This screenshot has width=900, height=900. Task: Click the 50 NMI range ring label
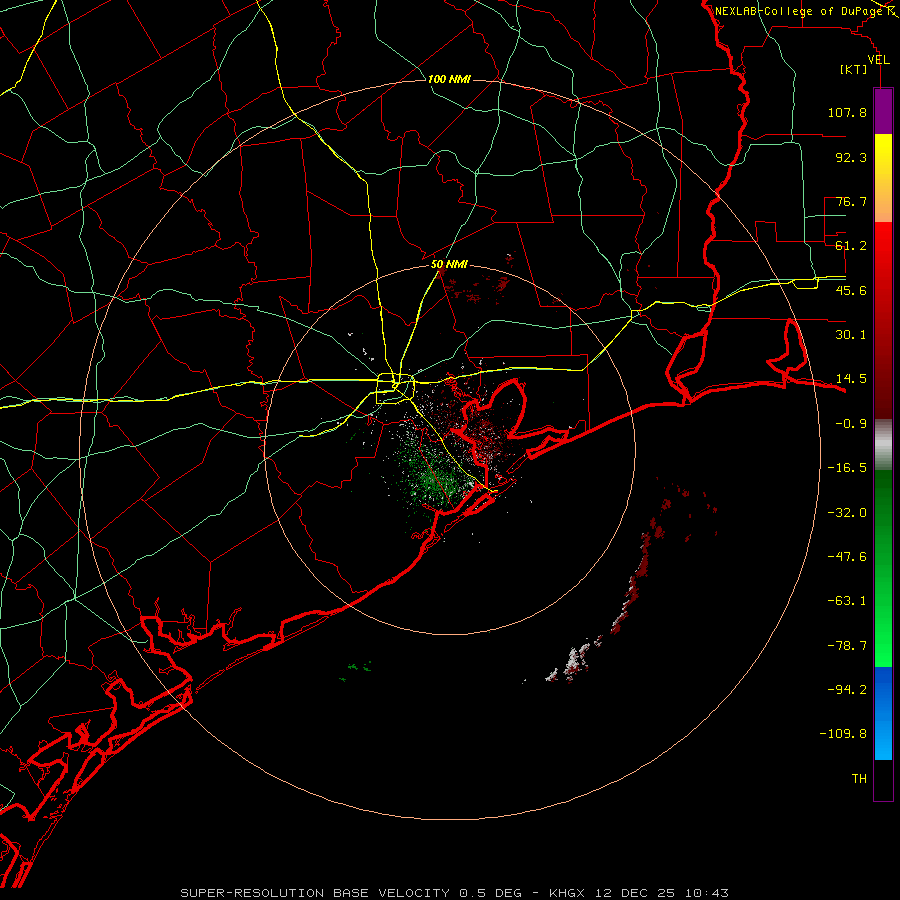(449, 265)
